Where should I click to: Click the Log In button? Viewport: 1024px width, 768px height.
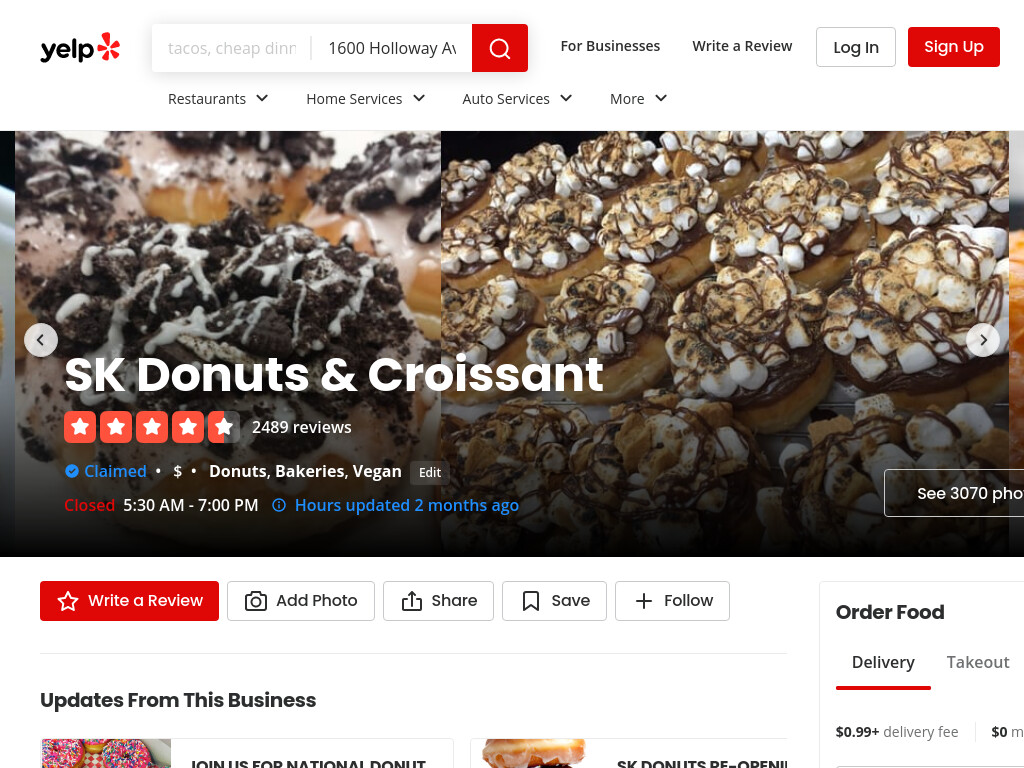point(856,47)
